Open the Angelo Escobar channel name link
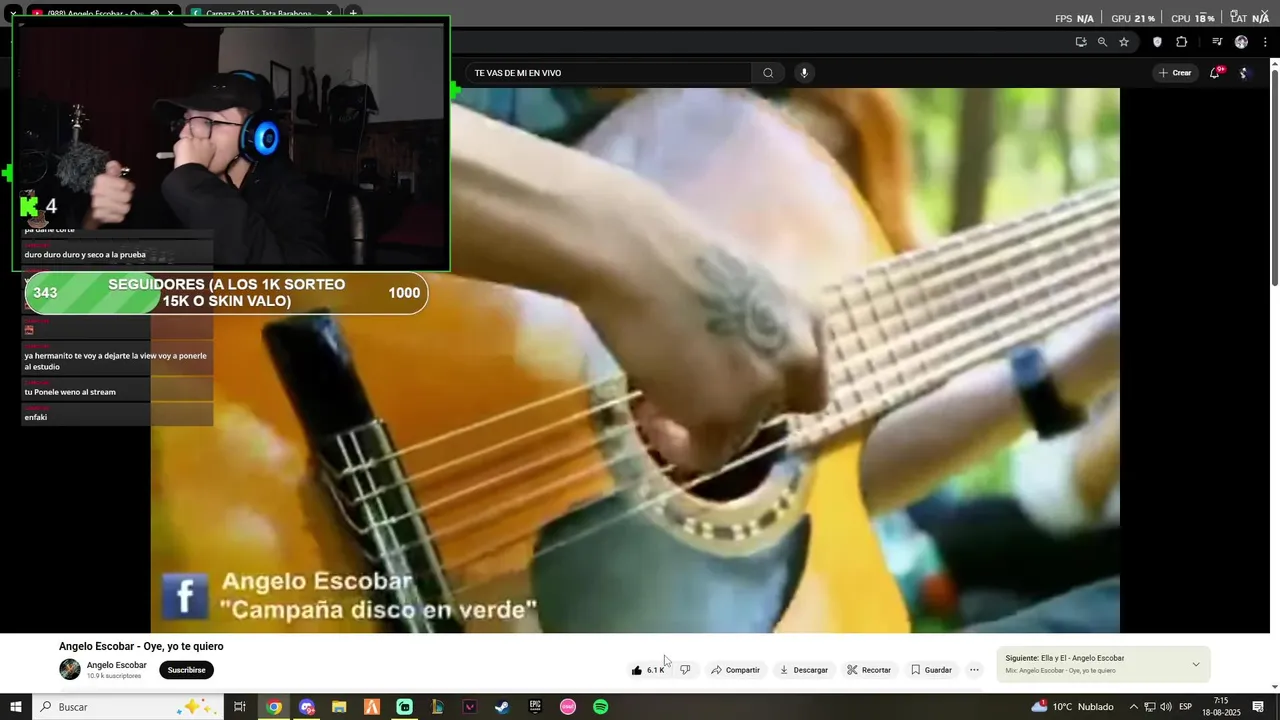Viewport: 1280px width, 720px height. coord(116,665)
